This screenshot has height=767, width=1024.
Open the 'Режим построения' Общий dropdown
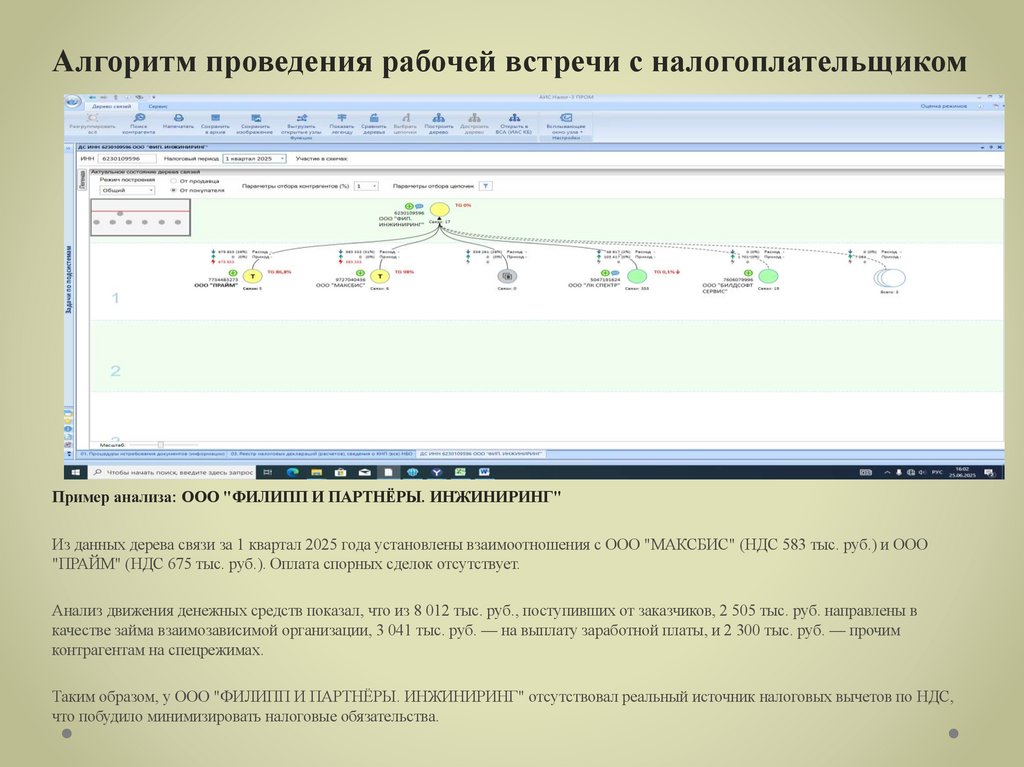[x=127, y=190]
